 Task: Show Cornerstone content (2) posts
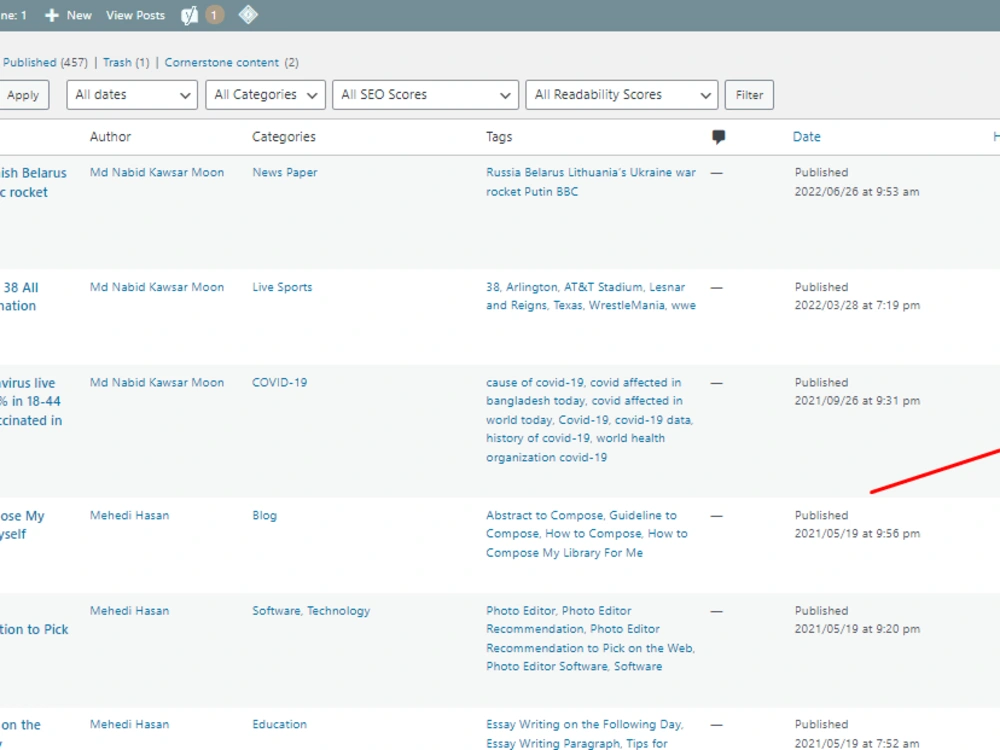[232, 62]
